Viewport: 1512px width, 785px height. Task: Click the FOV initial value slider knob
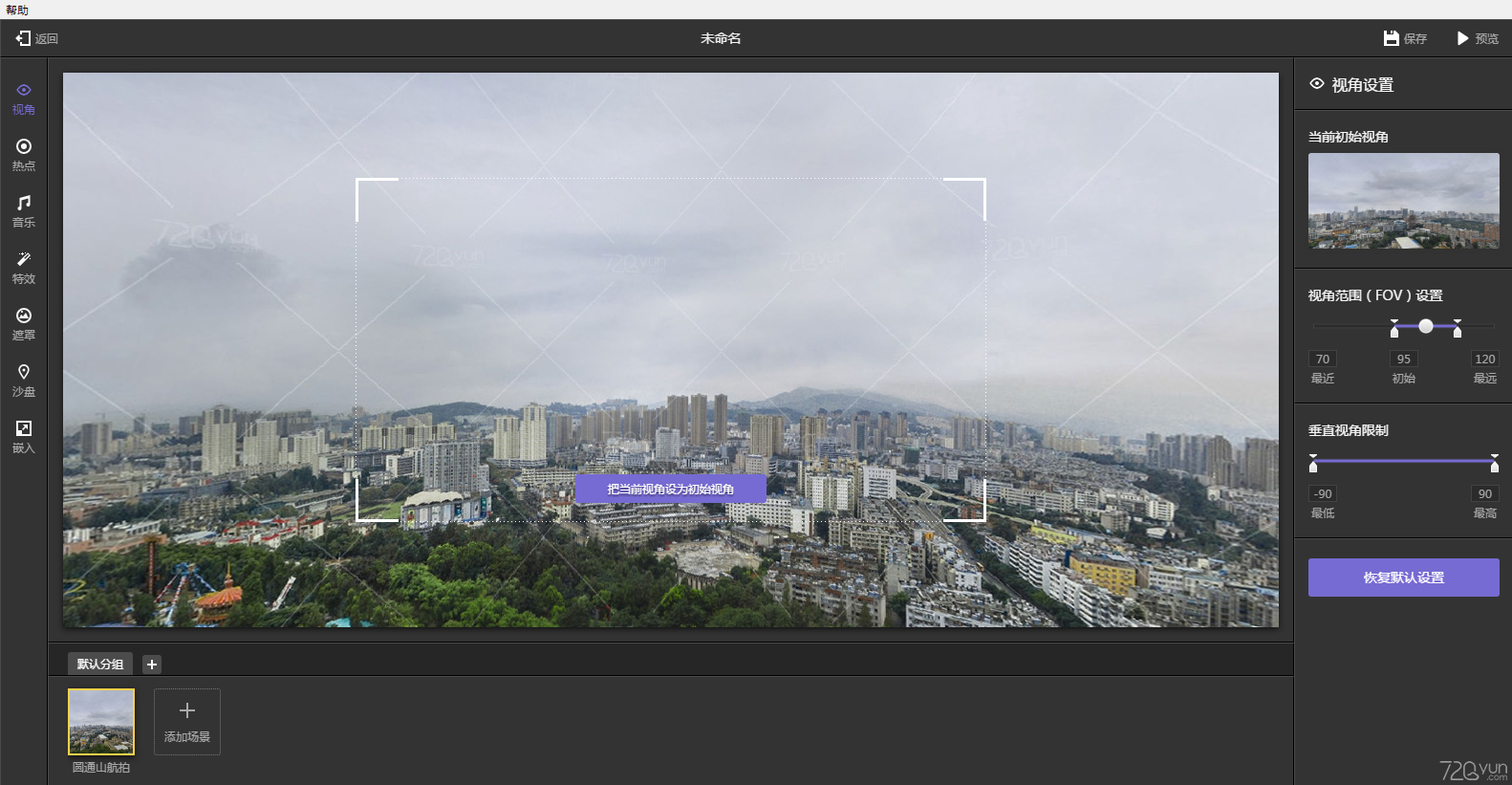[x=1426, y=326]
